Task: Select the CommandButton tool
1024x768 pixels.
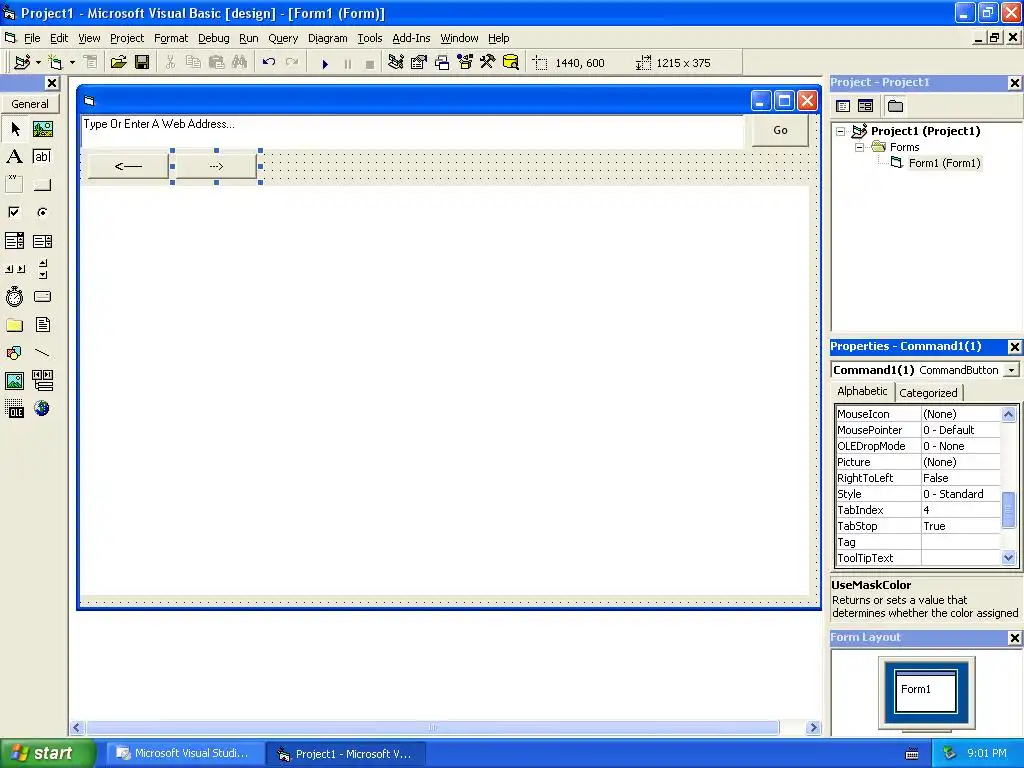Action: [x=42, y=185]
